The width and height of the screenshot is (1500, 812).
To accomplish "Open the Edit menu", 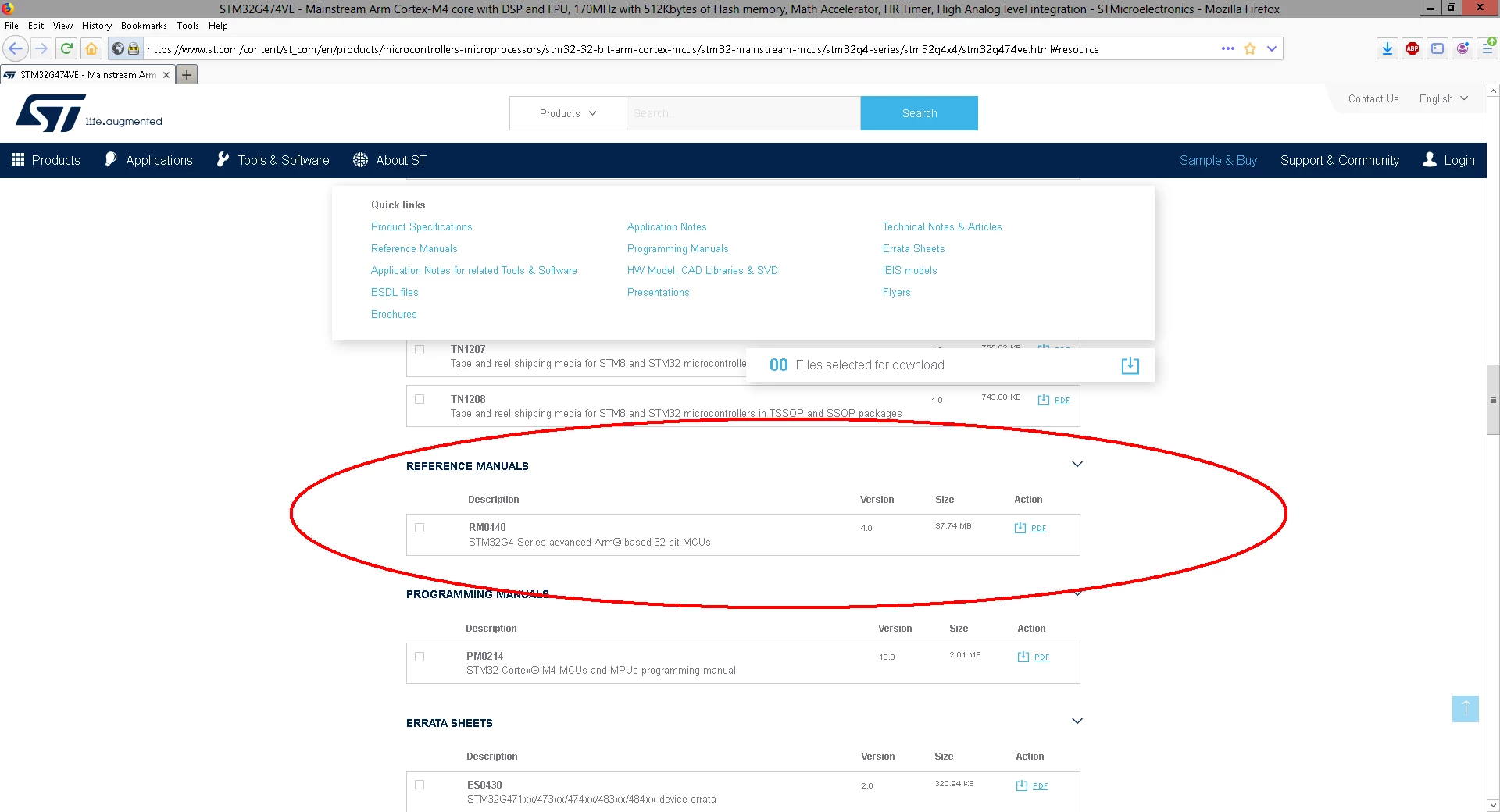I will coord(36,26).
